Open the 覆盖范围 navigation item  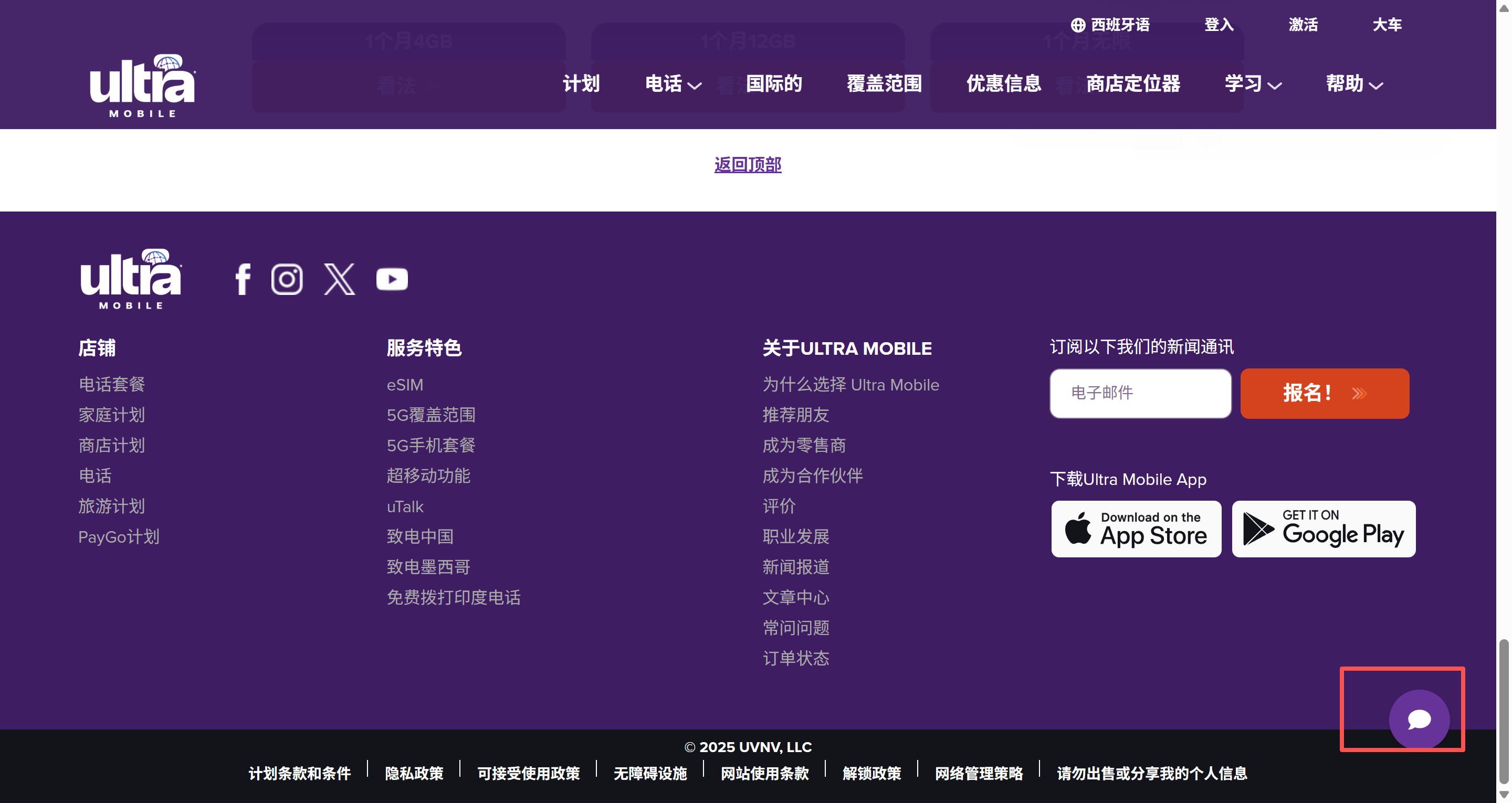coord(885,84)
